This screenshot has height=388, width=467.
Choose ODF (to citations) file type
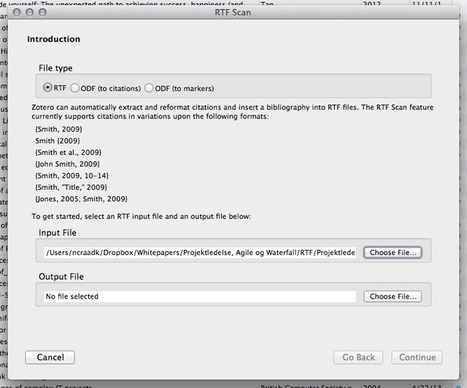click(75, 88)
